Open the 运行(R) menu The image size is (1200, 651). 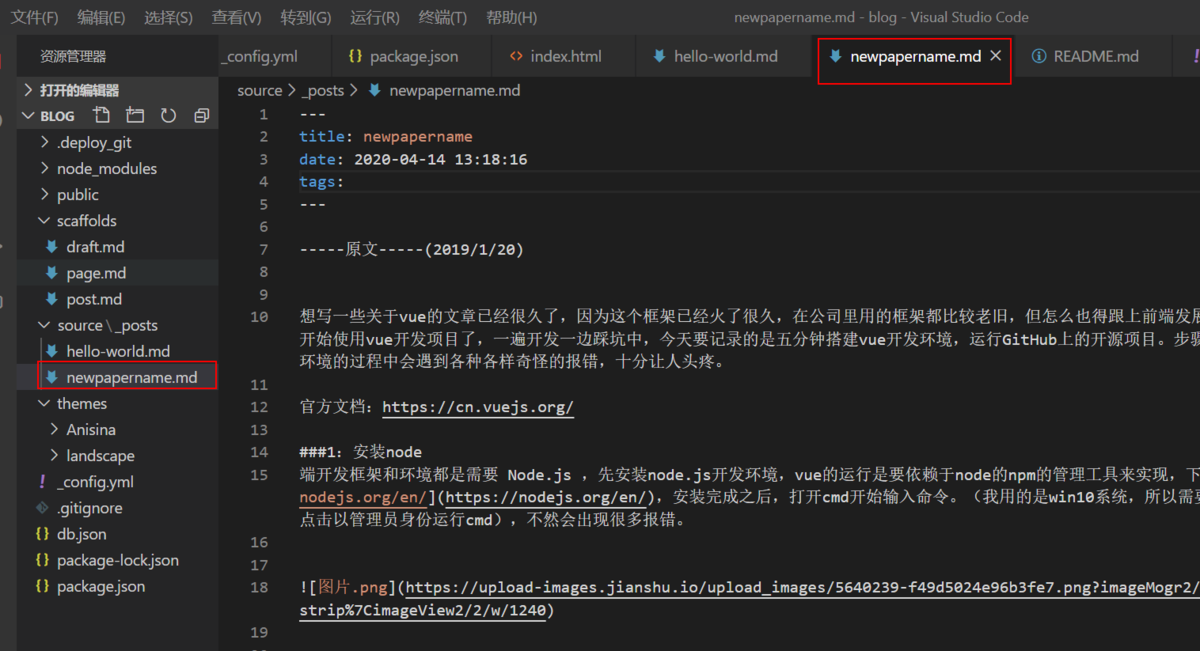[375, 17]
